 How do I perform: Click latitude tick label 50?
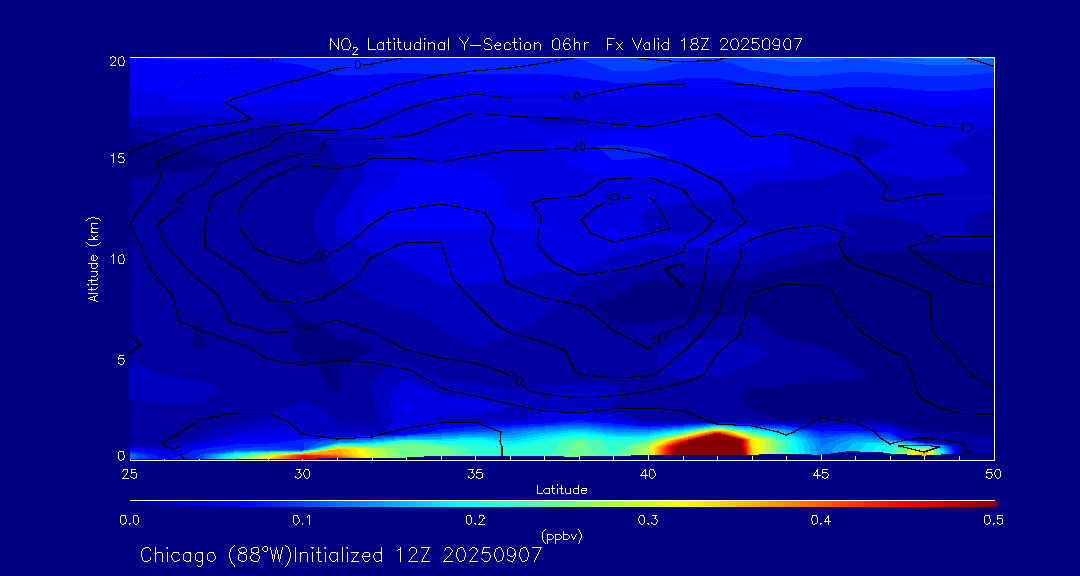994,472
